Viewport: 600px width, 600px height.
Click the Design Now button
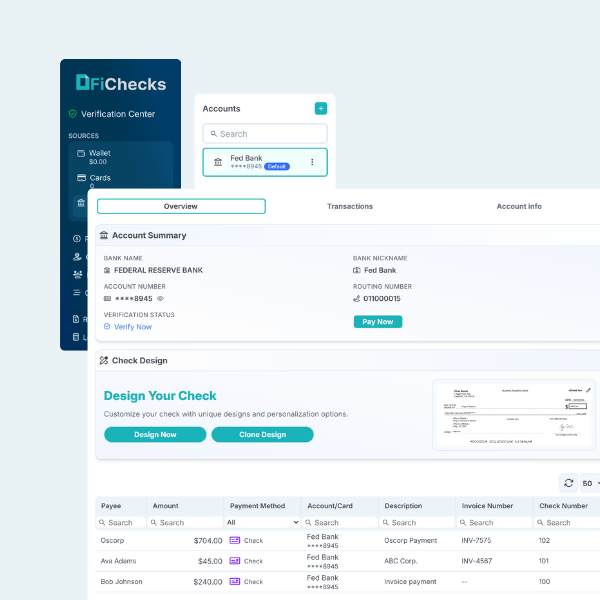point(155,435)
